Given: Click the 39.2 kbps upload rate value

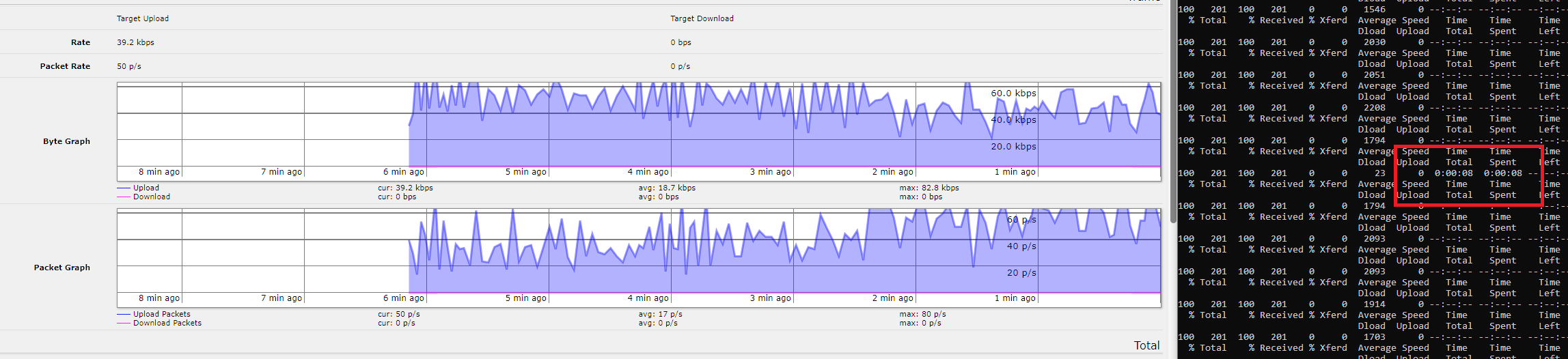Looking at the screenshot, I should [x=135, y=42].
